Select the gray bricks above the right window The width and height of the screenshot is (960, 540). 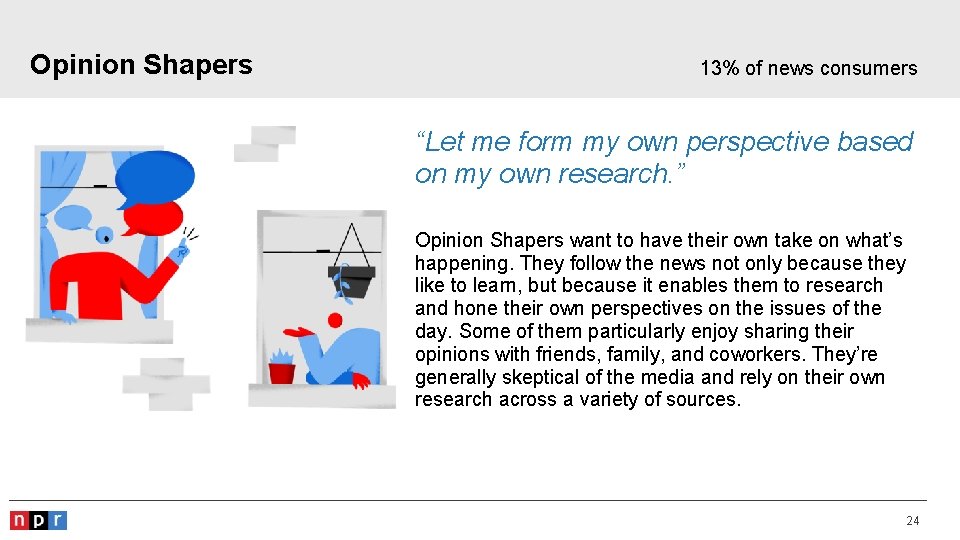265,143
